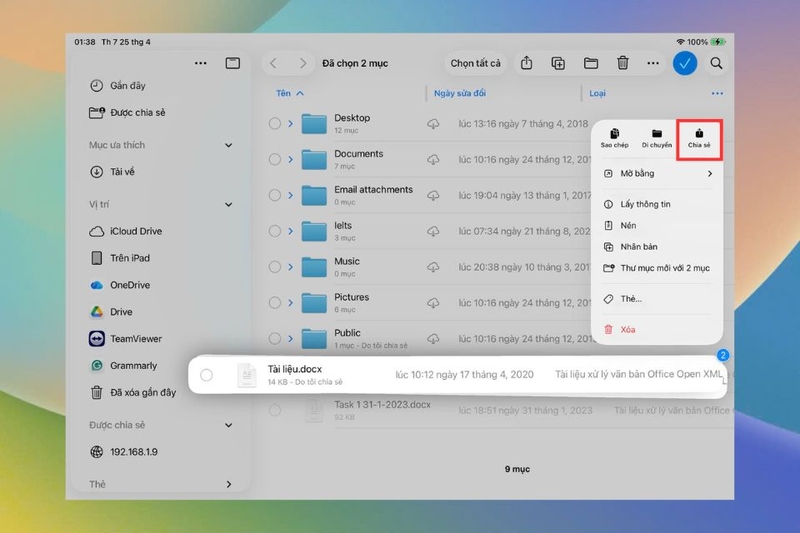This screenshot has height=533, width=800.
Task: Collapse the Mục ưa thích section
Action: point(229,145)
